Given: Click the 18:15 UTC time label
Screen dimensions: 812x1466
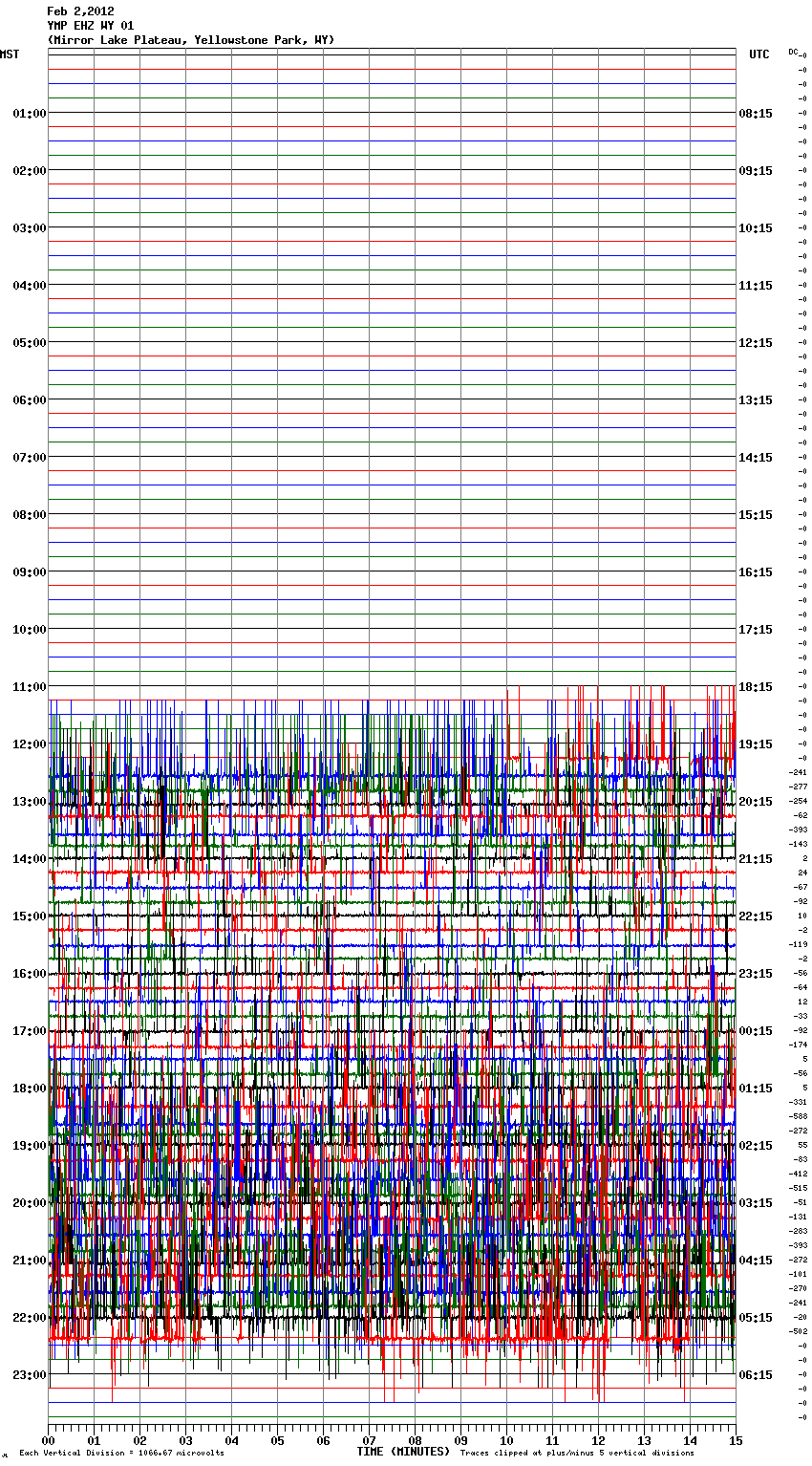Looking at the screenshot, I should click(756, 687).
